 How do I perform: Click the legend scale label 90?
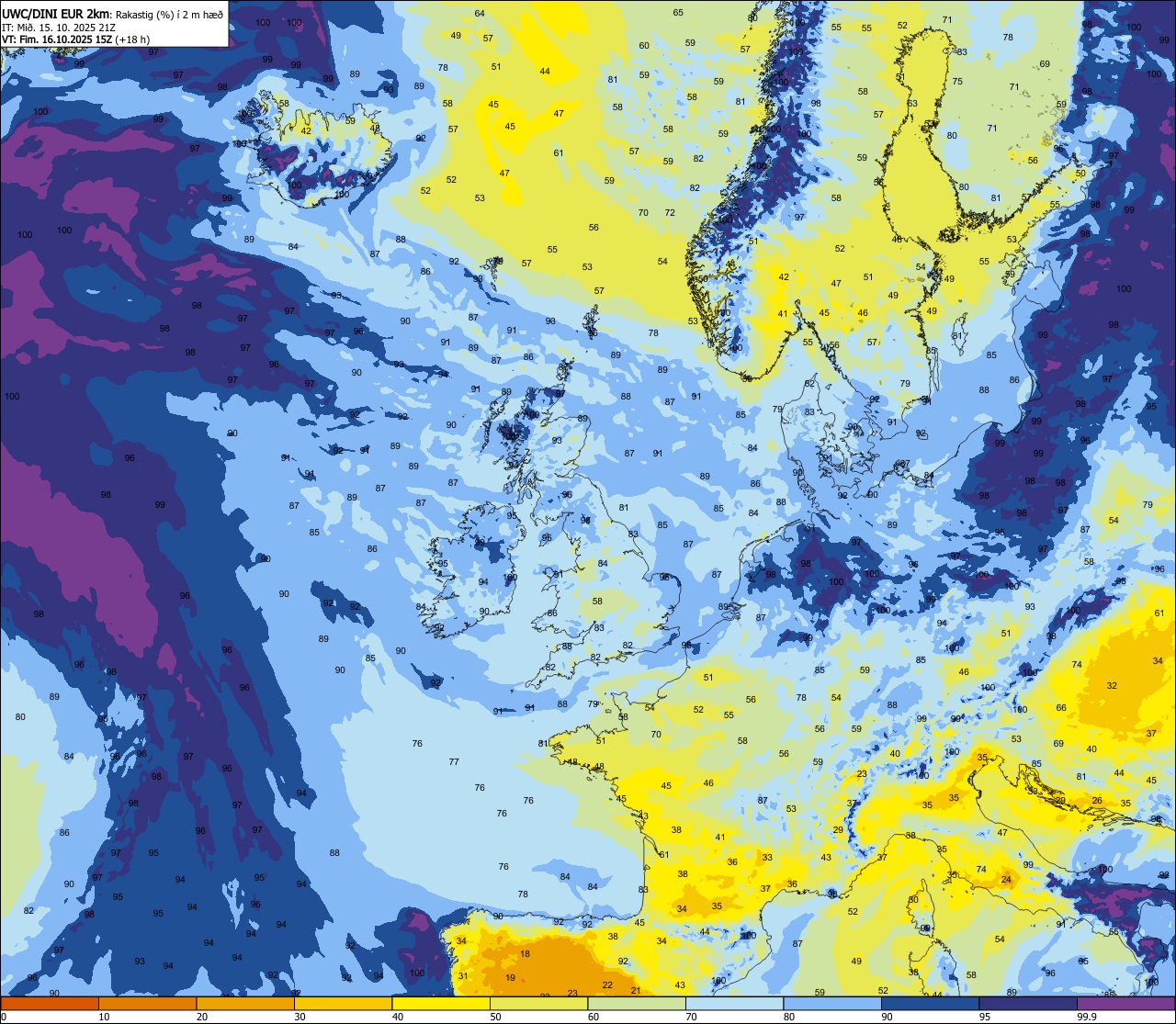[x=887, y=1017]
